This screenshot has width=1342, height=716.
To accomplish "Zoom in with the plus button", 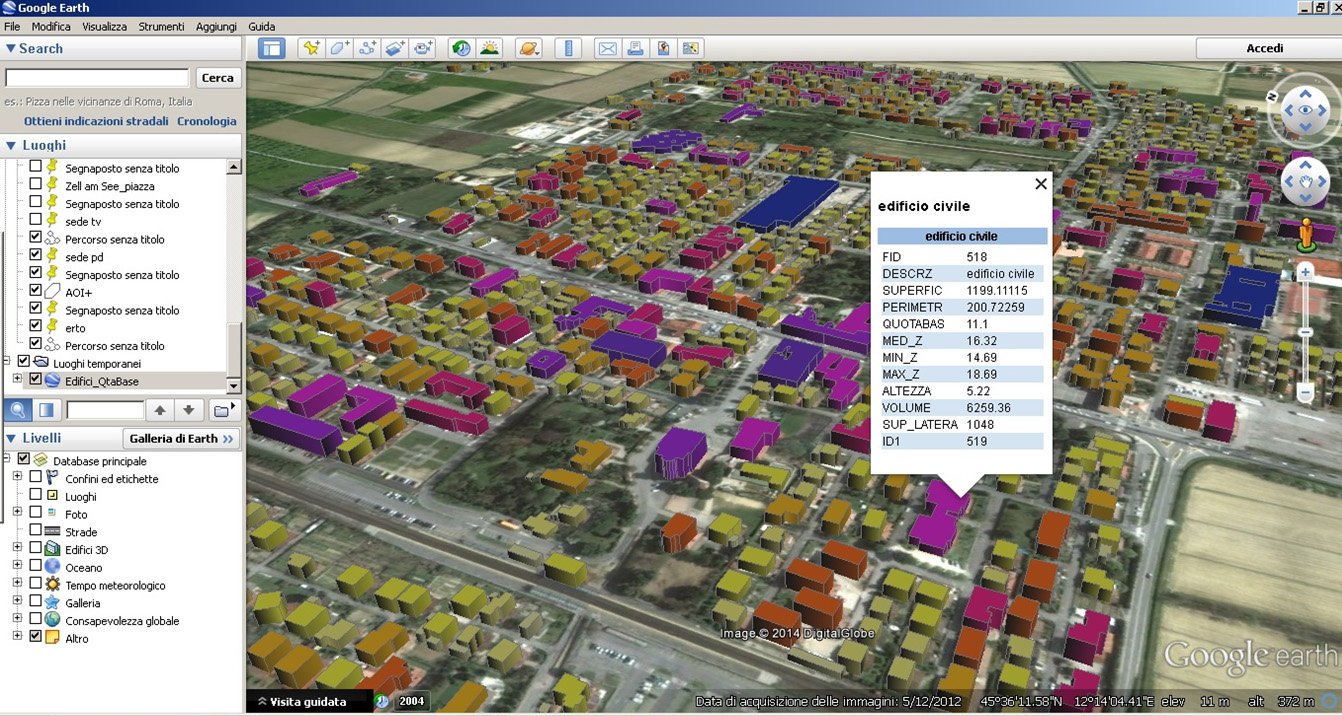I will click(x=1305, y=271).
